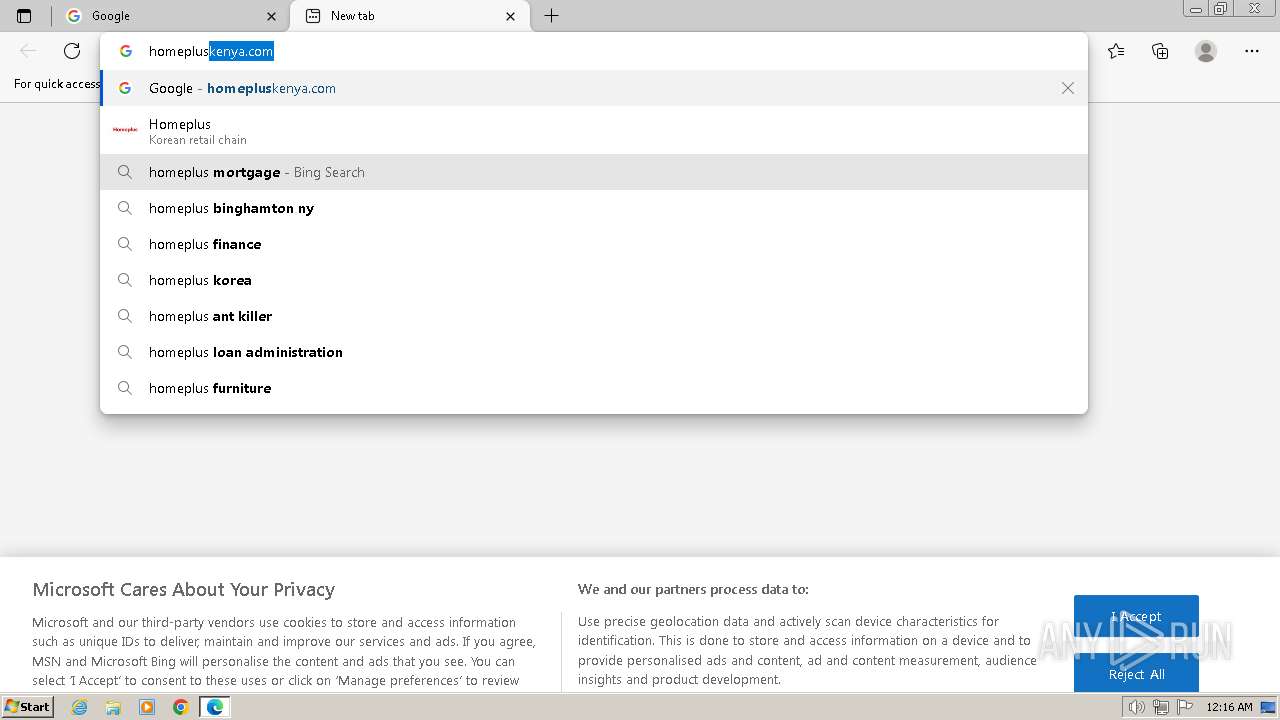The height and width of the screenshot is (720, 1280).
Task: Open the tab actions menu icon
Action: point(24,16)
